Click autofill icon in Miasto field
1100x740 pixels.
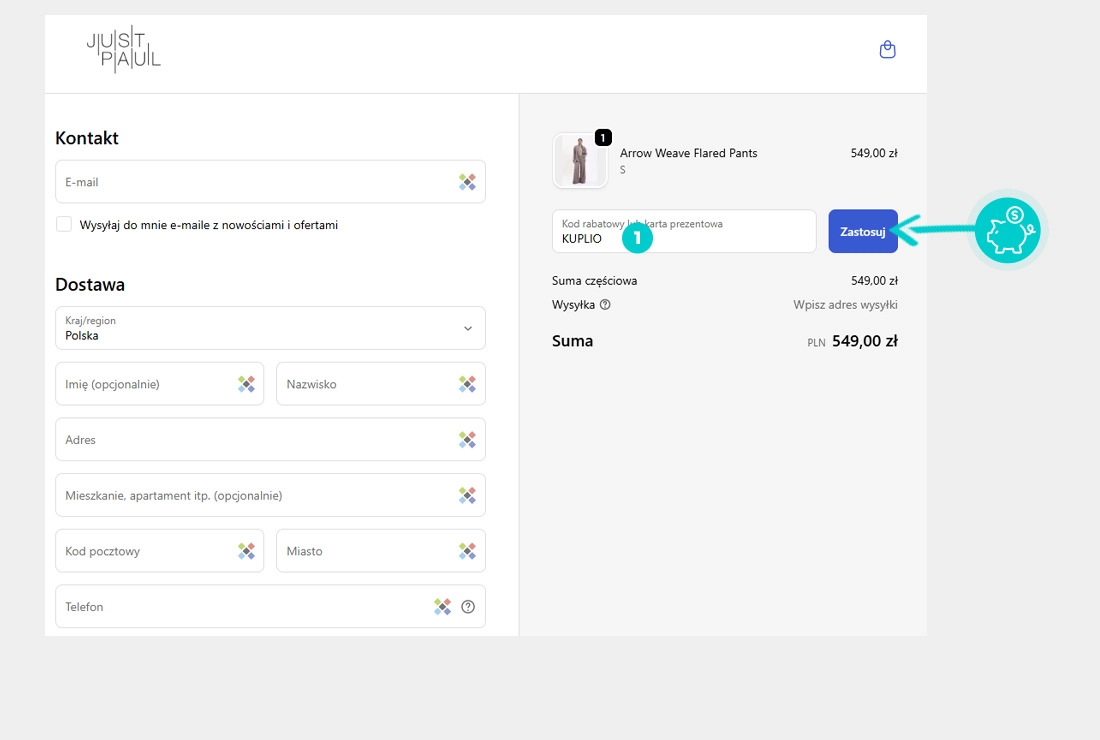coord(467,551)
